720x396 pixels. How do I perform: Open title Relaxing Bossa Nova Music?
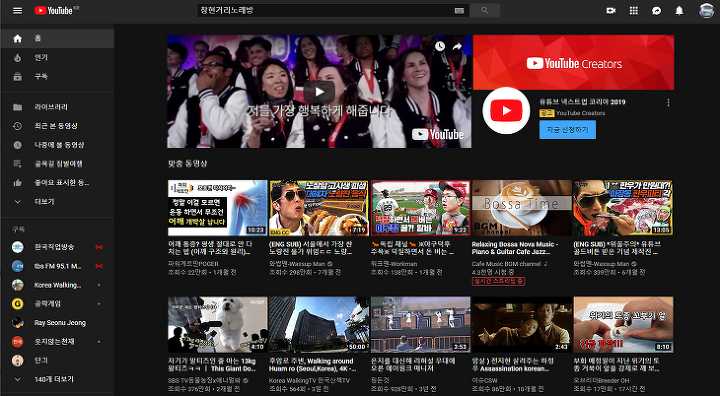point(515,248)
